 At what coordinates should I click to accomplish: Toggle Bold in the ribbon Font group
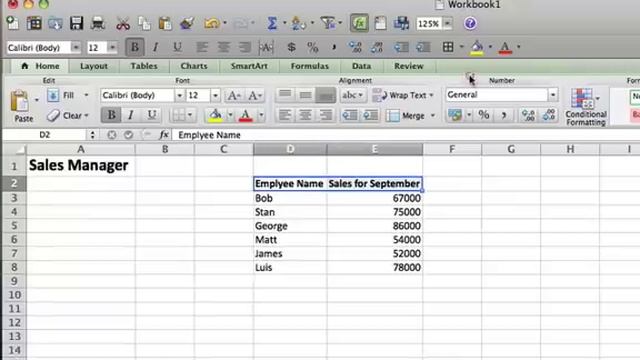pos(111,115)
